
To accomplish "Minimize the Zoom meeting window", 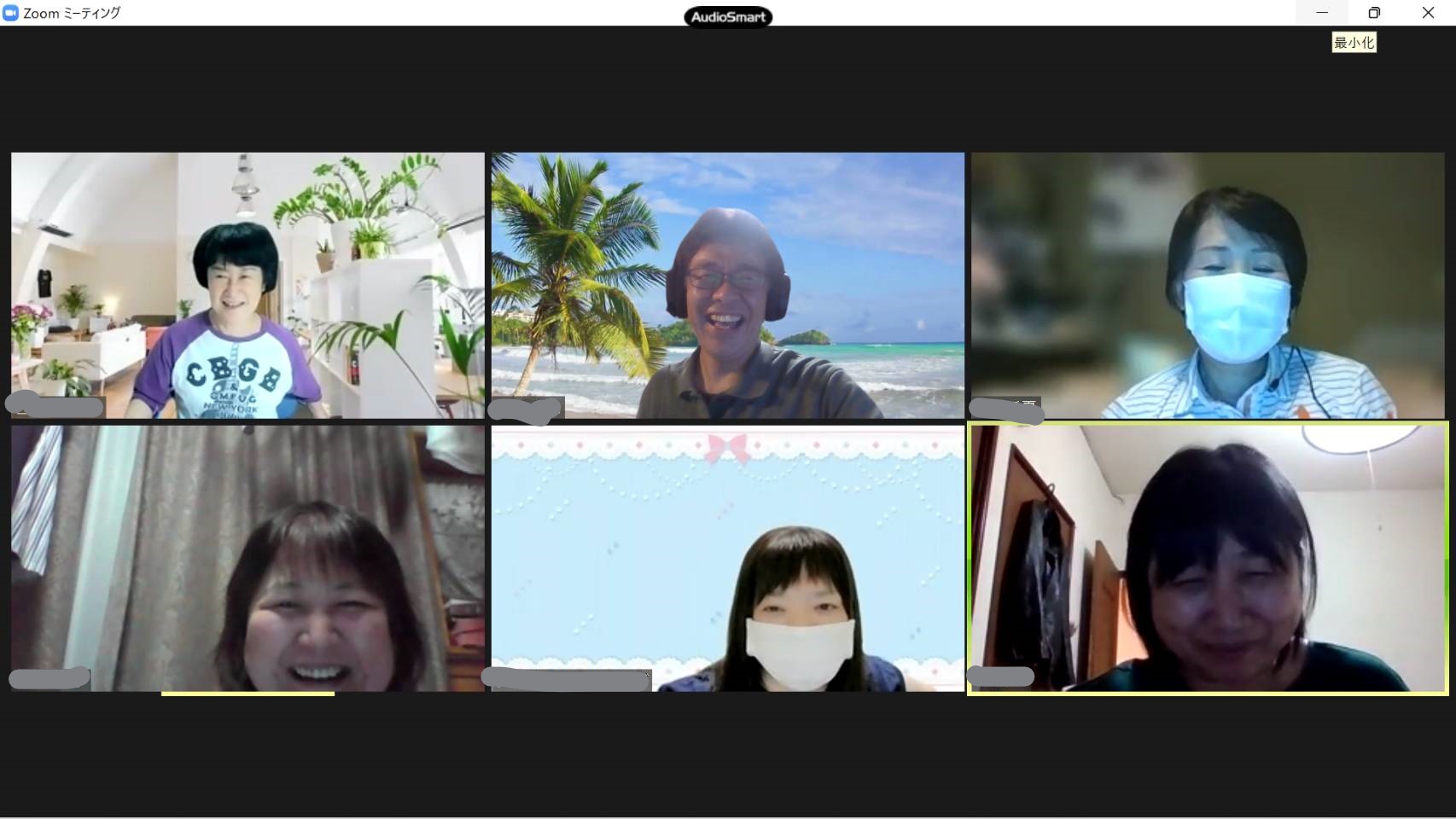I will (1322, 13).
